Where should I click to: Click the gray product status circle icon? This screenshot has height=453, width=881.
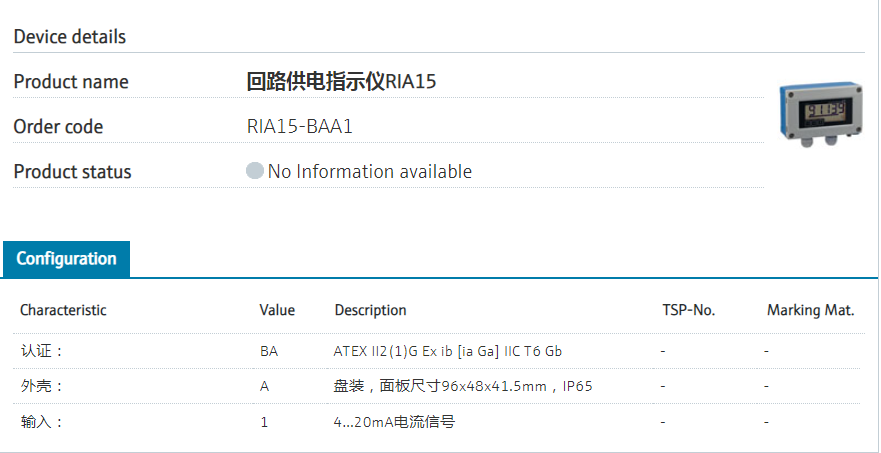pos(255,171)
